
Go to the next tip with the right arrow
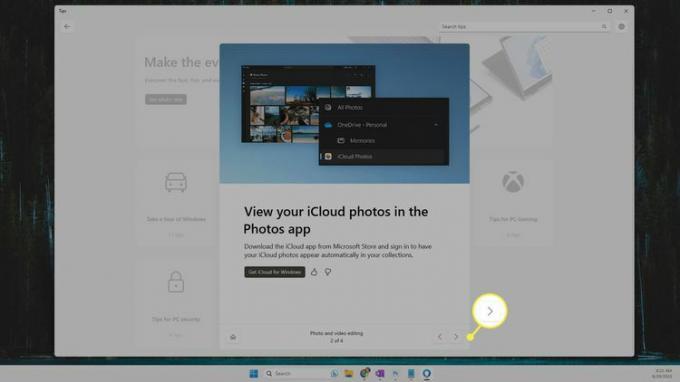tap(456, 336)
